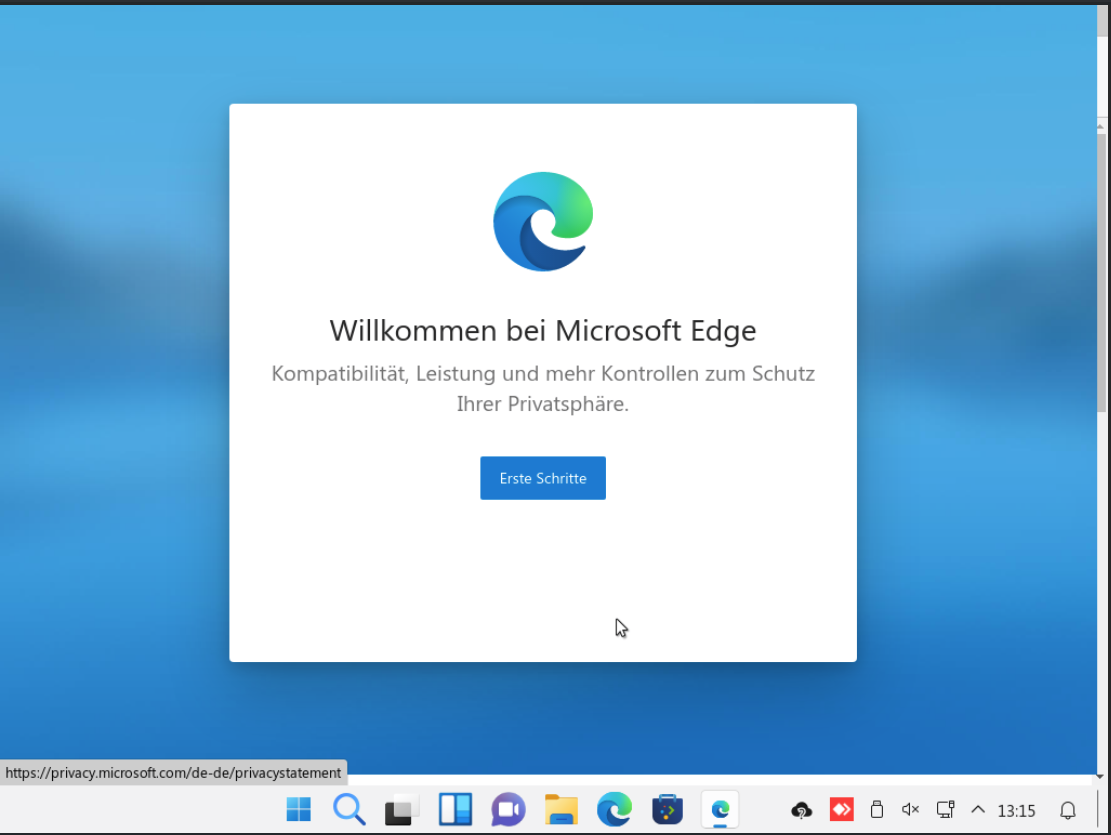Click the Erste Schritte button

point(543,478)
